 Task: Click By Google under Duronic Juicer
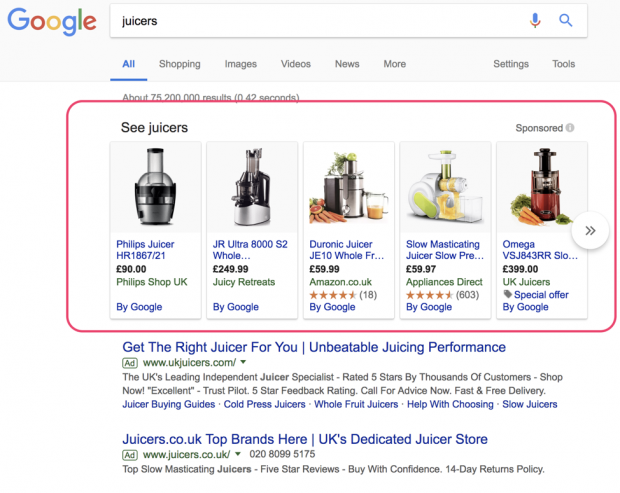(332, 307)
